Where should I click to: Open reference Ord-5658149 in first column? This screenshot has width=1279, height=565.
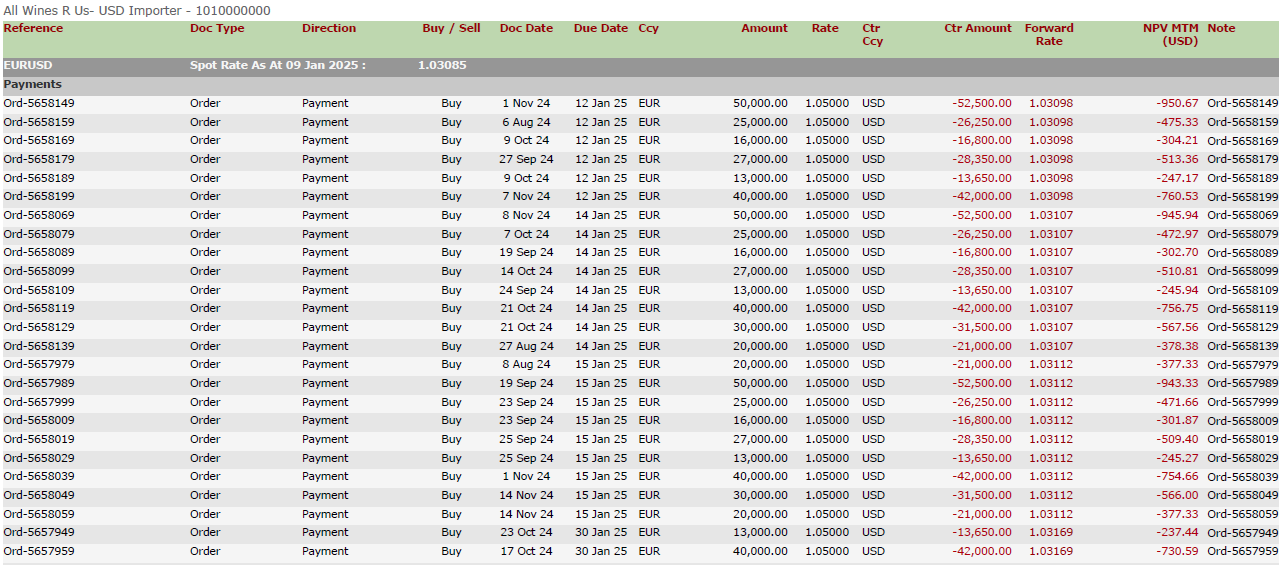click(39, 103)
